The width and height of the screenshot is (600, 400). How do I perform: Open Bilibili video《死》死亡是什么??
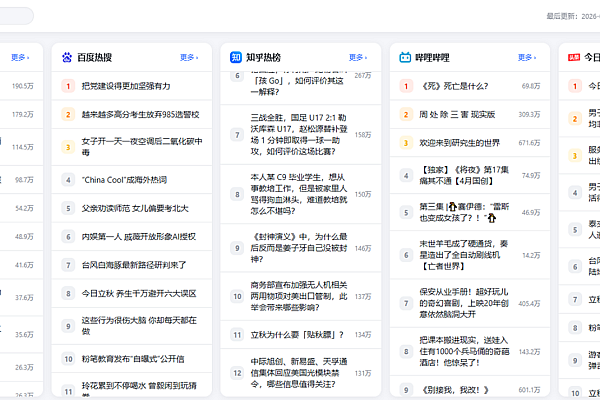454,86
